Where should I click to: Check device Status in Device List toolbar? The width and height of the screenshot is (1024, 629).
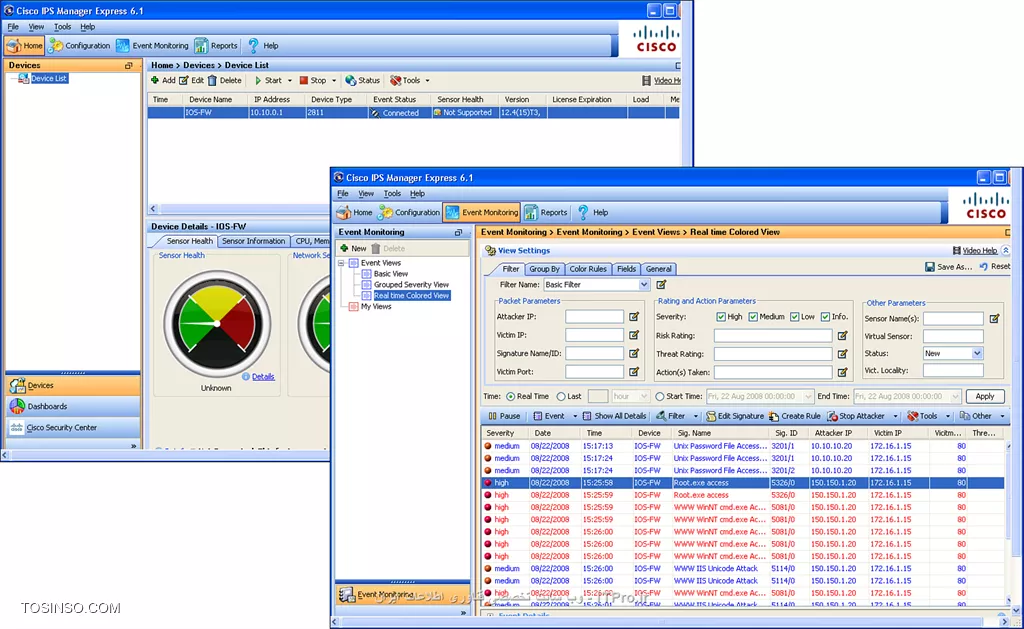362,80
